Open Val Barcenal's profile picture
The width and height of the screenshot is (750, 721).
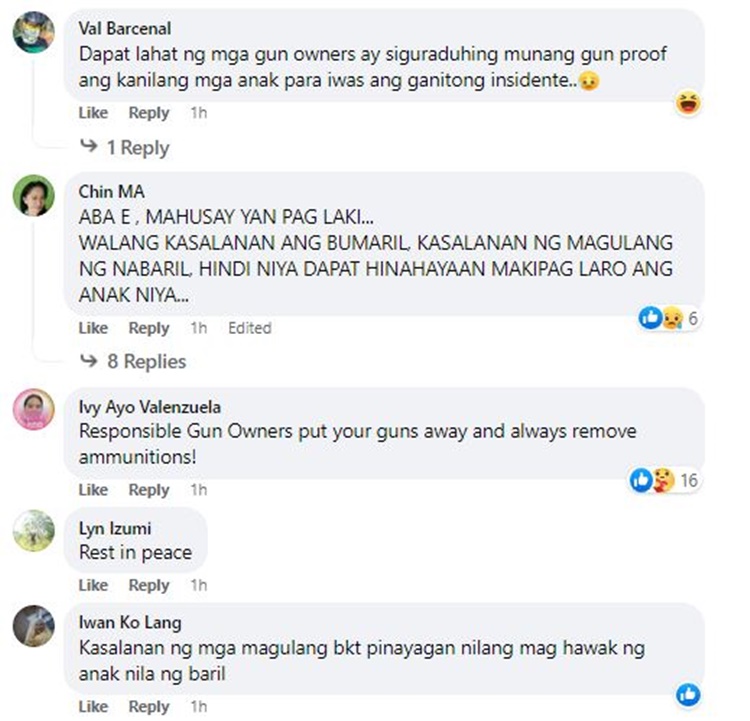pyautogui.click(x=33, y=32)
